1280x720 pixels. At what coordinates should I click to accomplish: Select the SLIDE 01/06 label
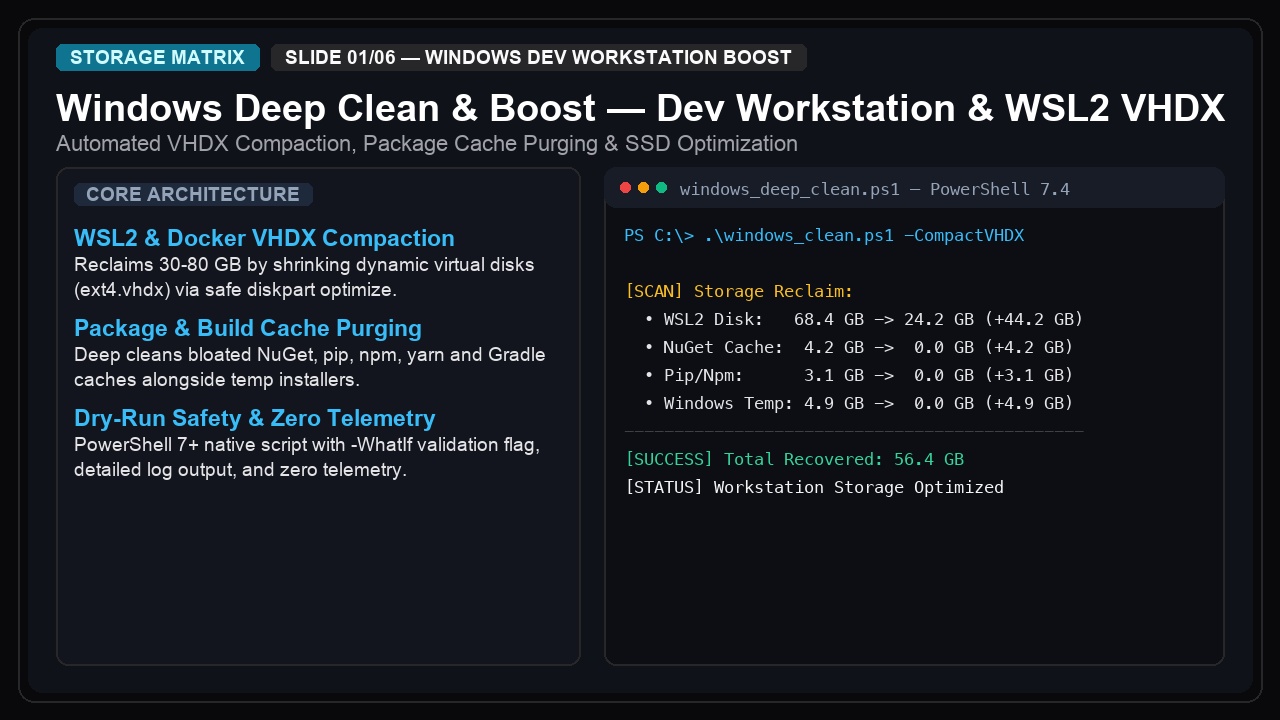tap(539, 58)
